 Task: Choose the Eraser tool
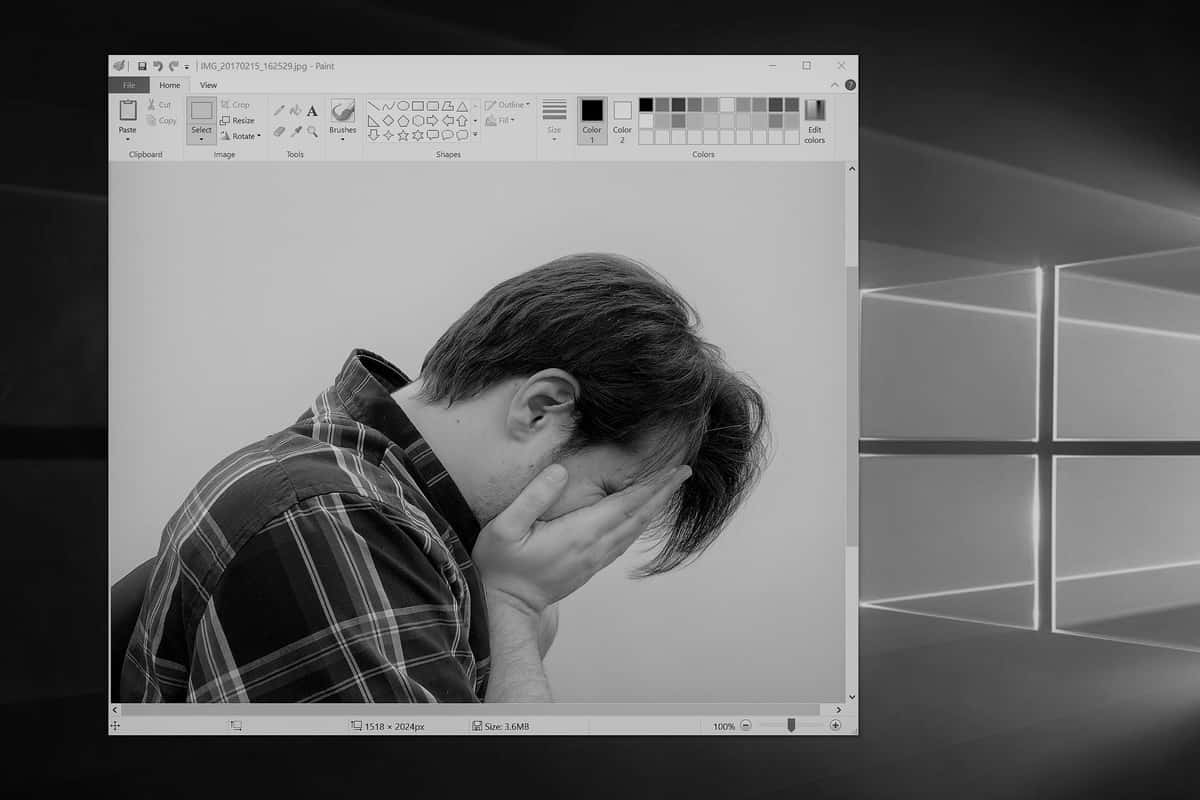pos(279,131)
